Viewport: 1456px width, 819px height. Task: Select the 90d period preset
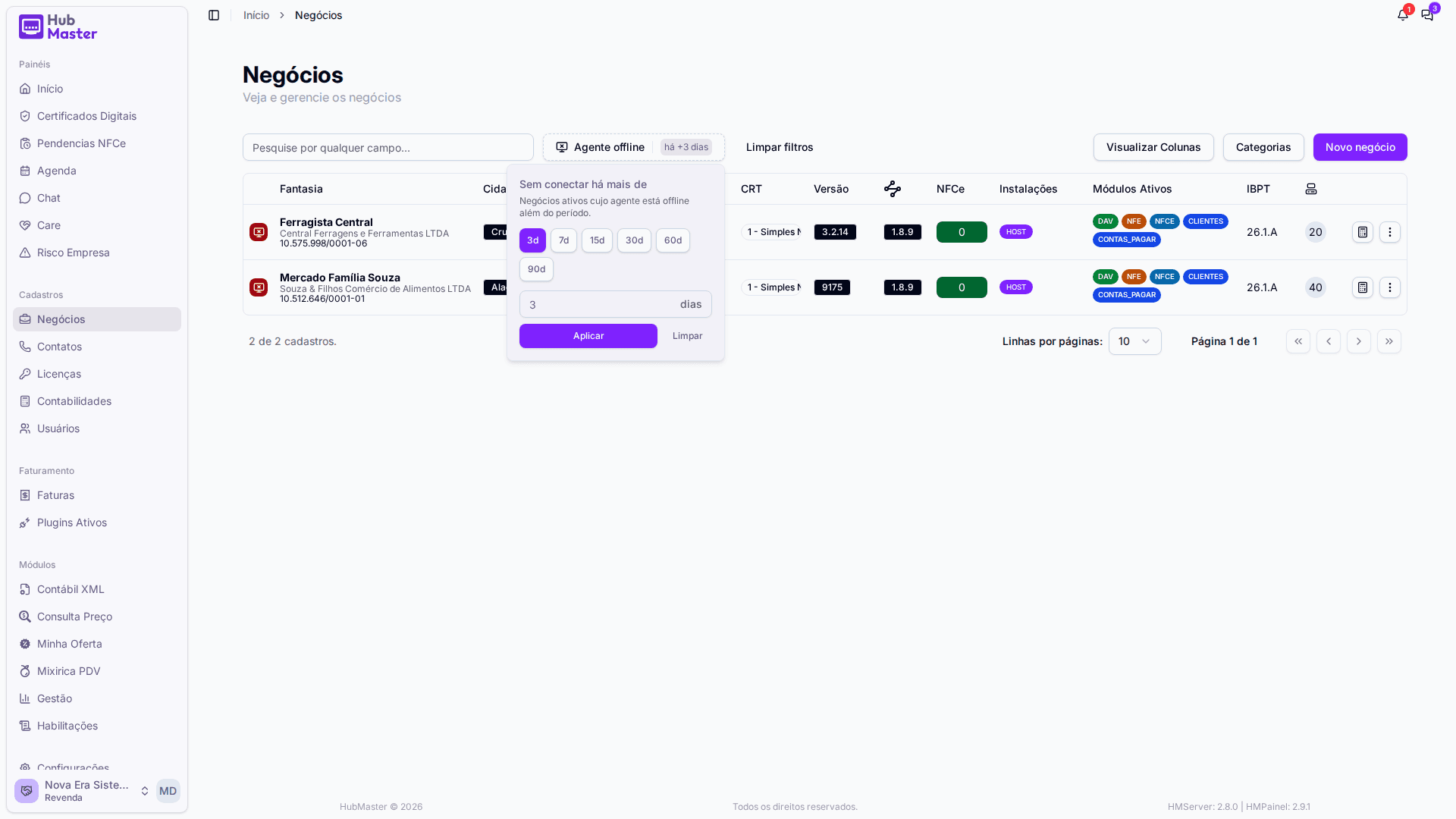point(536,269)
